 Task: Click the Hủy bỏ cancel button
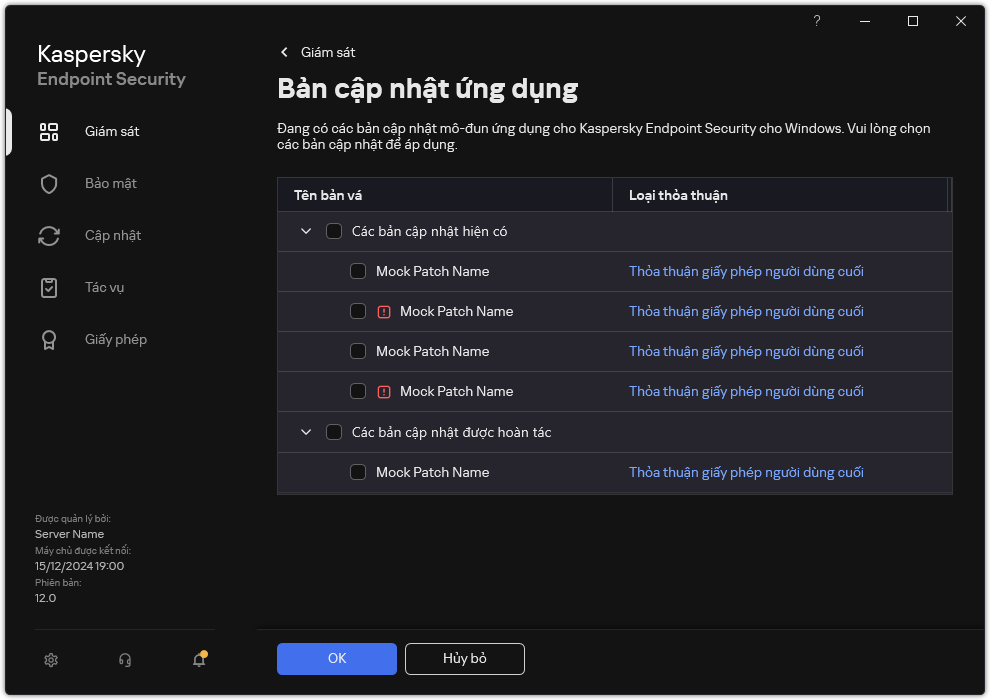(464, 659)
